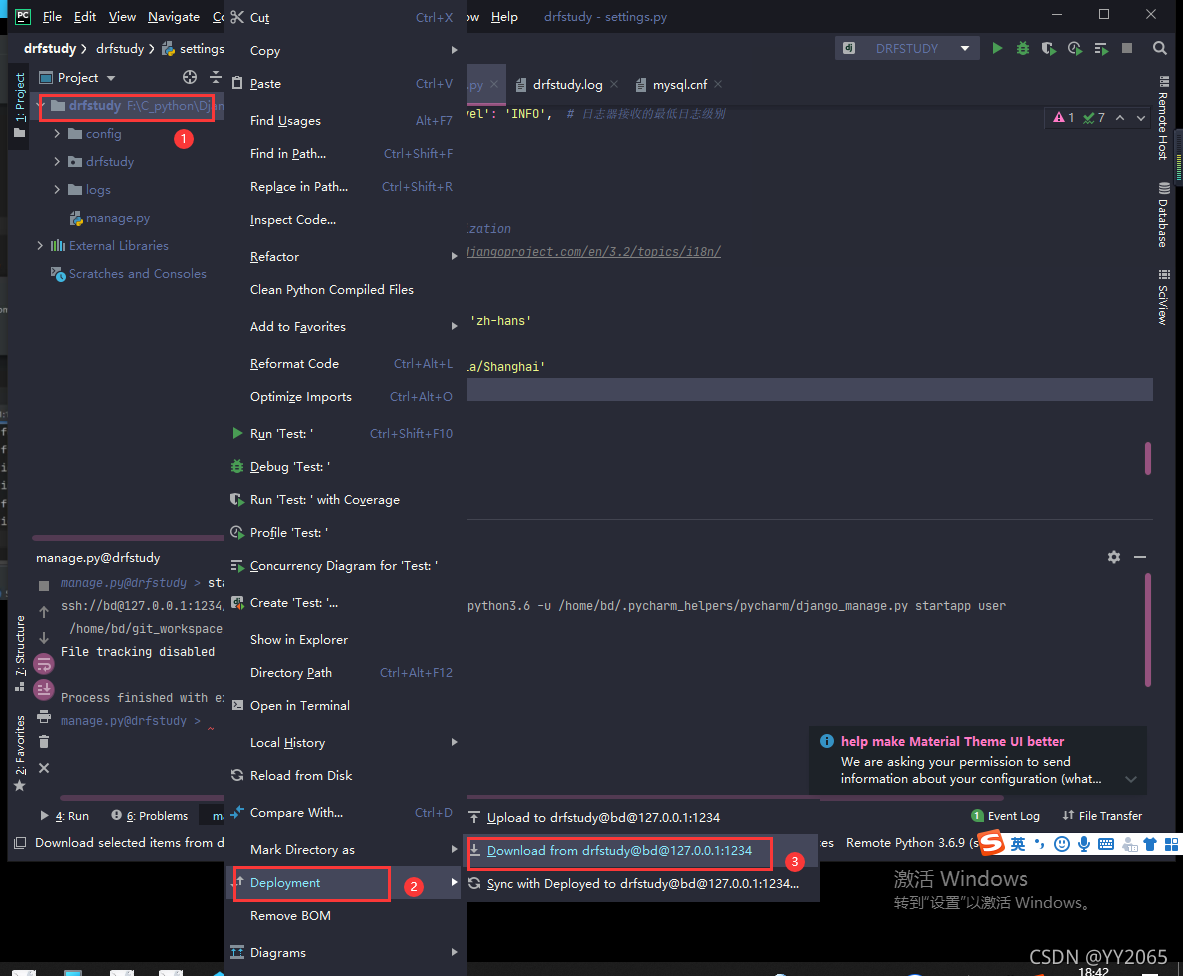This screenshot has width=1183, height=976.
Task: Open Remote Host side panel
Action: pos(1163,118)
